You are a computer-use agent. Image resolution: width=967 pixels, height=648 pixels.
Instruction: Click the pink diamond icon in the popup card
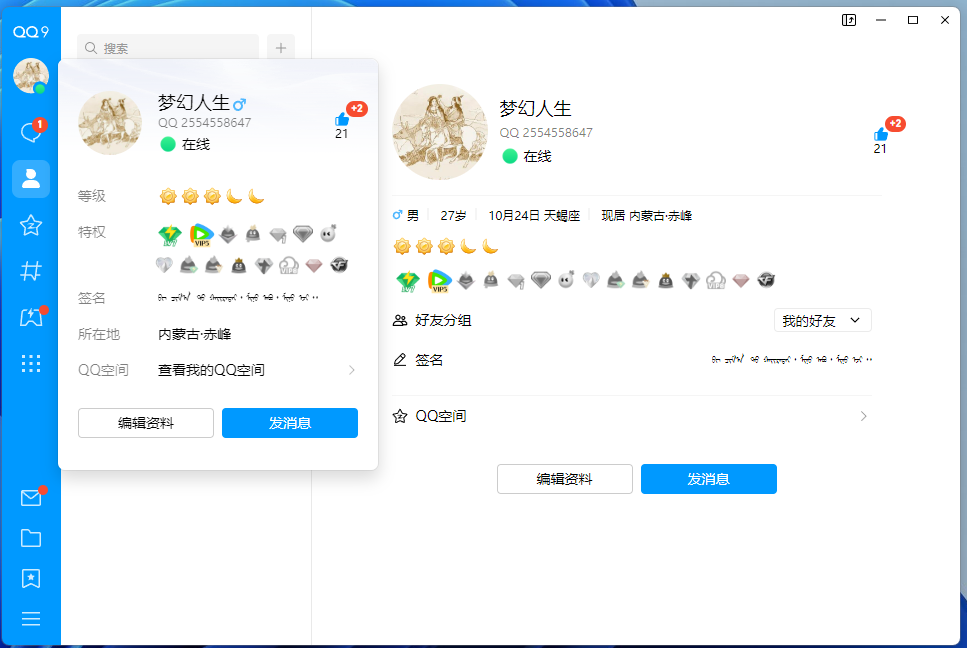tap(314, 266)
